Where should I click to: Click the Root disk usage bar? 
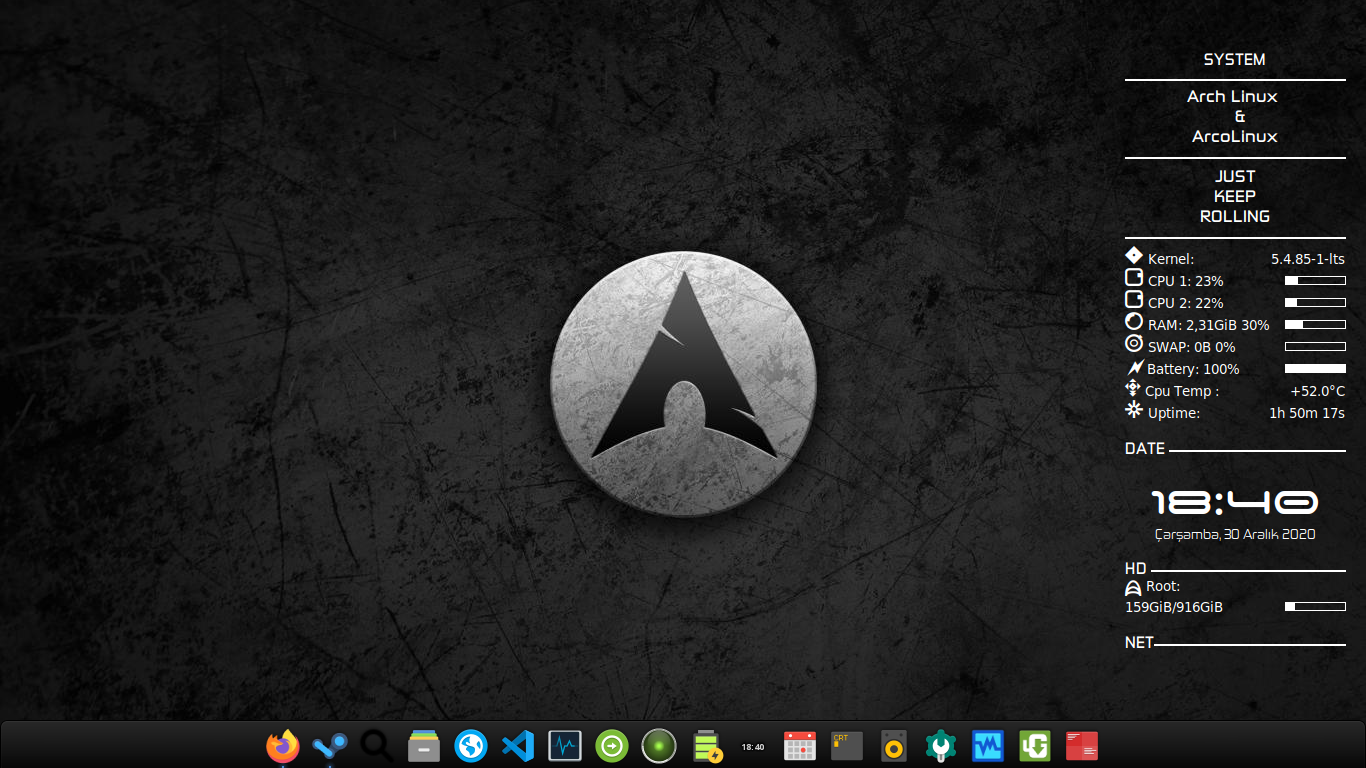[1315, 607]
